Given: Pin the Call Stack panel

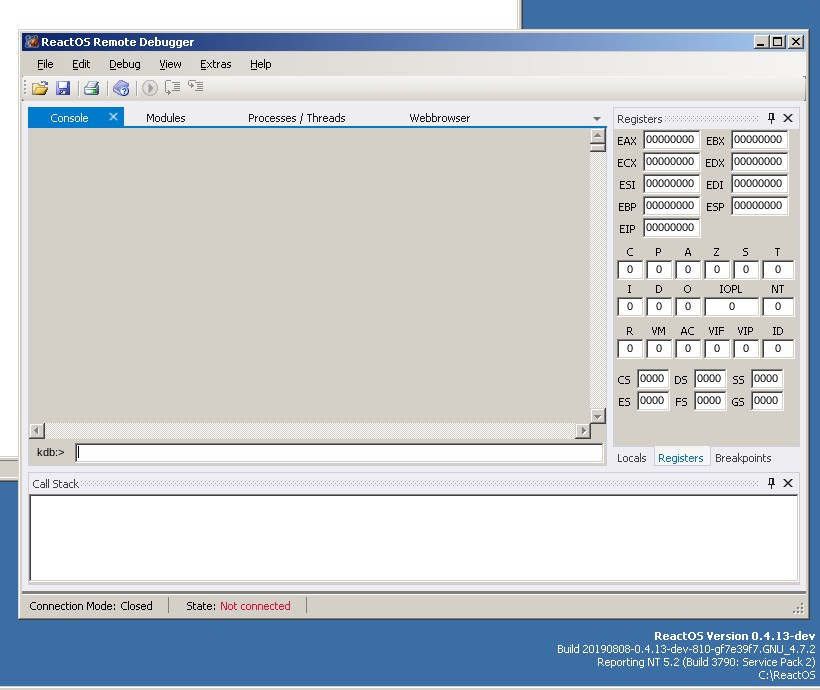Looking at the screenshot, I should (771, 483).
